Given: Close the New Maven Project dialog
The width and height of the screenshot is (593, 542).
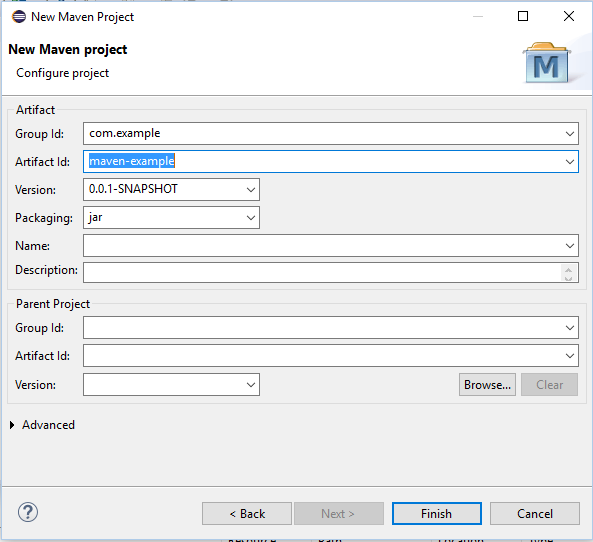Looking at the screenshot, I should (x=569, y=16).
